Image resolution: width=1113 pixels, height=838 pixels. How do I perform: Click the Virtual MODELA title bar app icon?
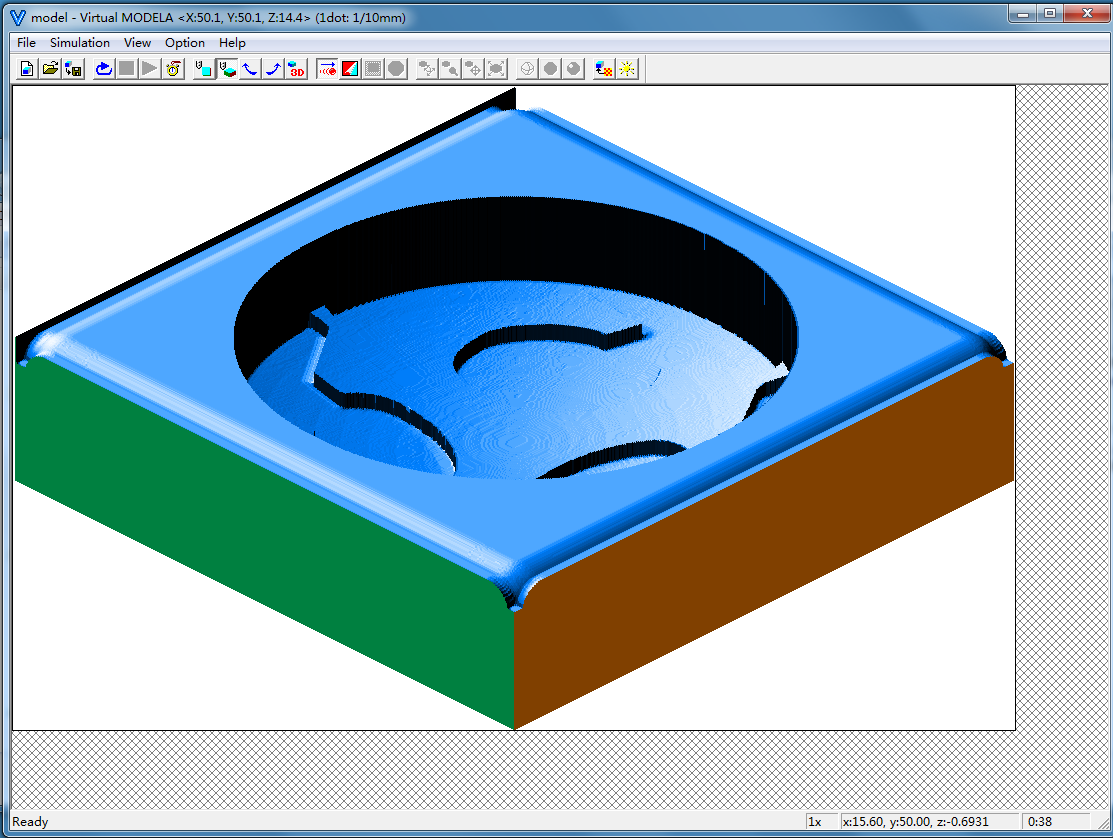point(18,17)
